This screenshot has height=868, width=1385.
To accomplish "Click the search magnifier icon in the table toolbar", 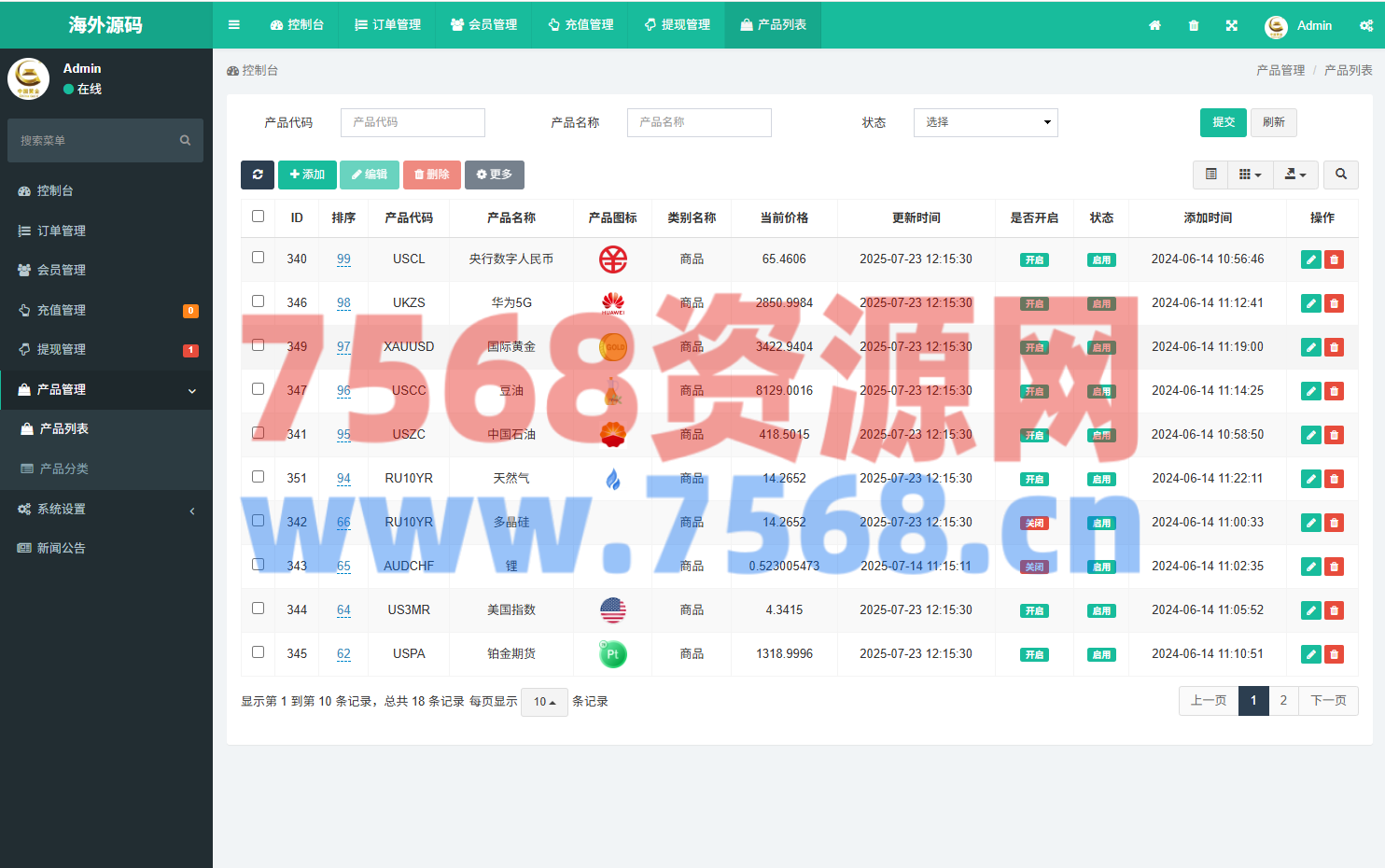I will coord(1340,175).
